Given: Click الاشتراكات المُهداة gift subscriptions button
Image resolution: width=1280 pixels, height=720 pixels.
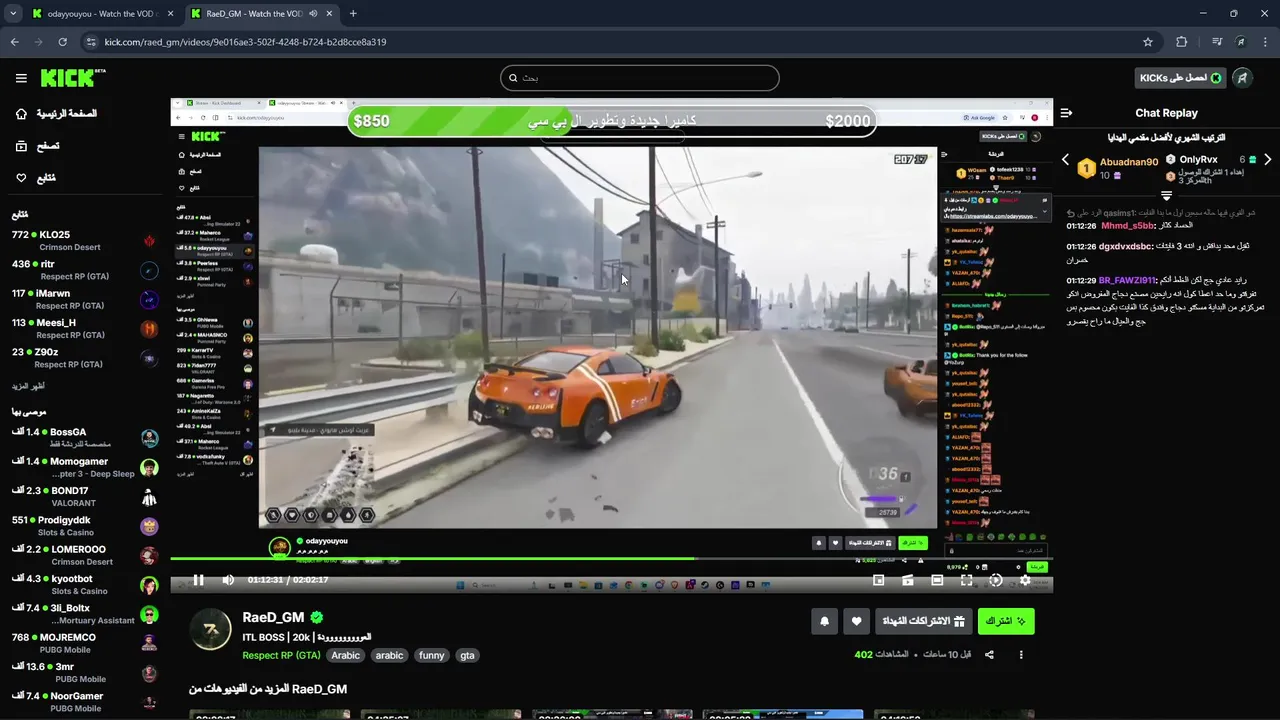Looking at the screenshot, I should pos(923,621).
